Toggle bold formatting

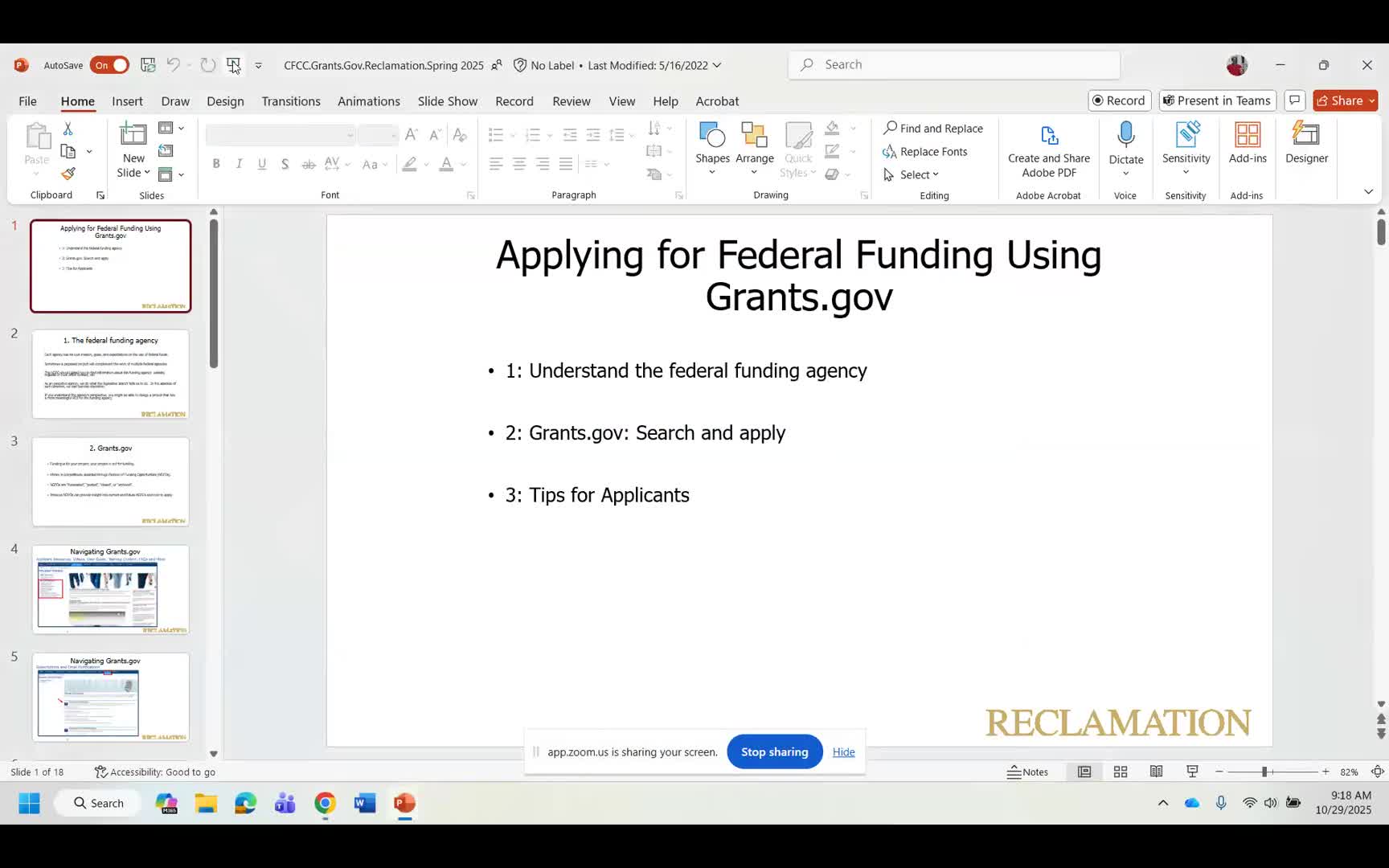click(x=215, y=163)
